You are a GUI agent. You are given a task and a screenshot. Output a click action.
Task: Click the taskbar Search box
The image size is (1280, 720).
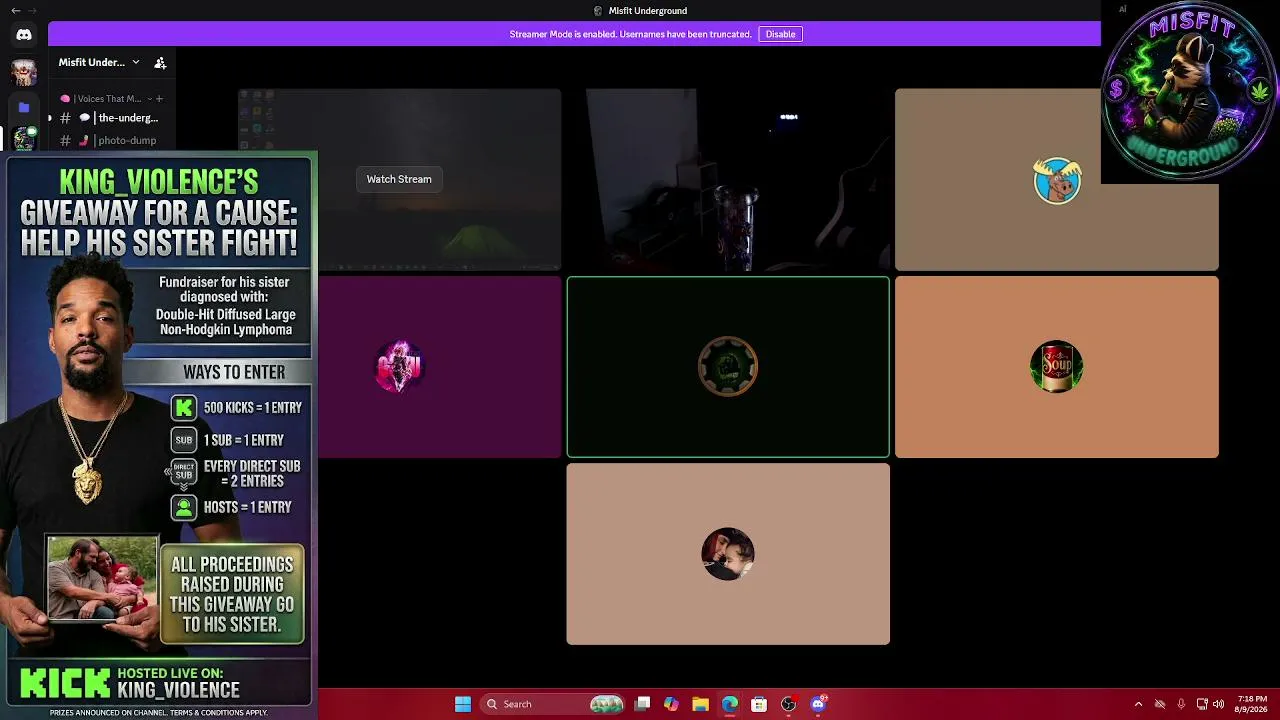pyautogui.click(x=554, y=704)
